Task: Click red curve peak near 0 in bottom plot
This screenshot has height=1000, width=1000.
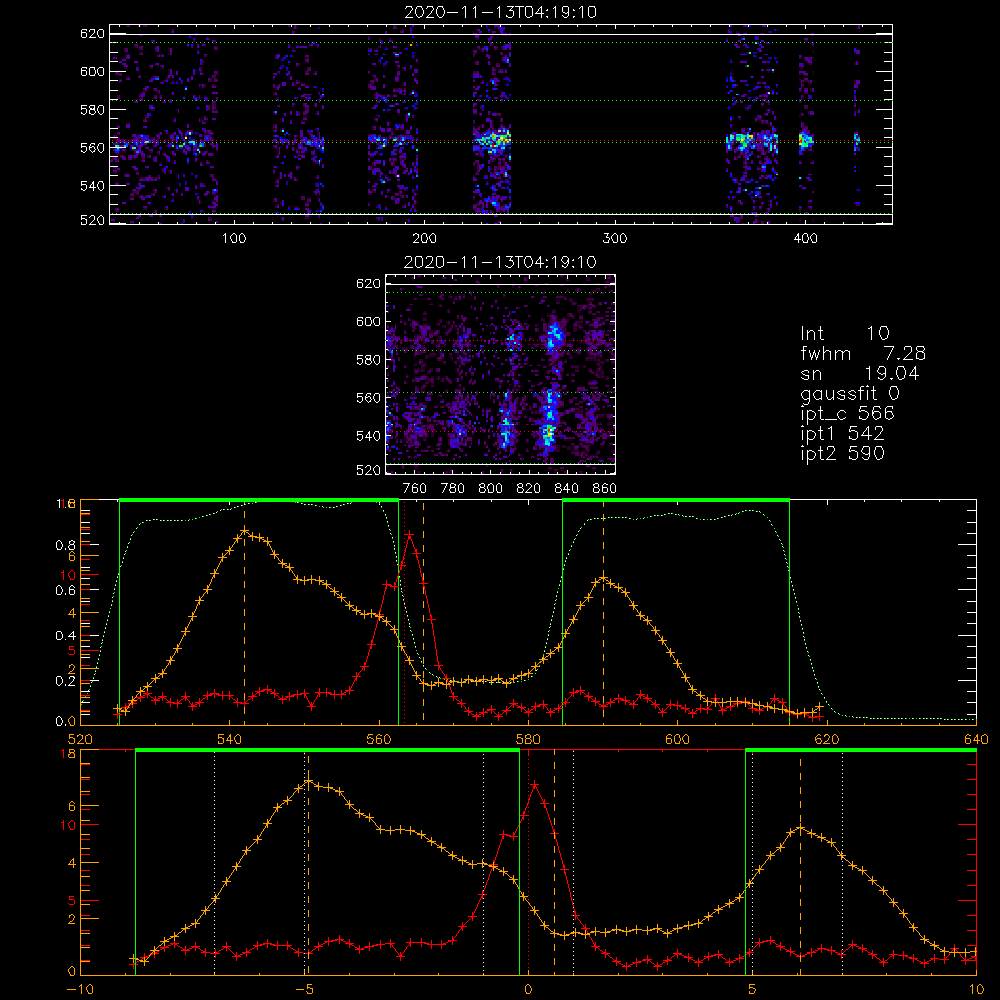Action: point(534,784)
